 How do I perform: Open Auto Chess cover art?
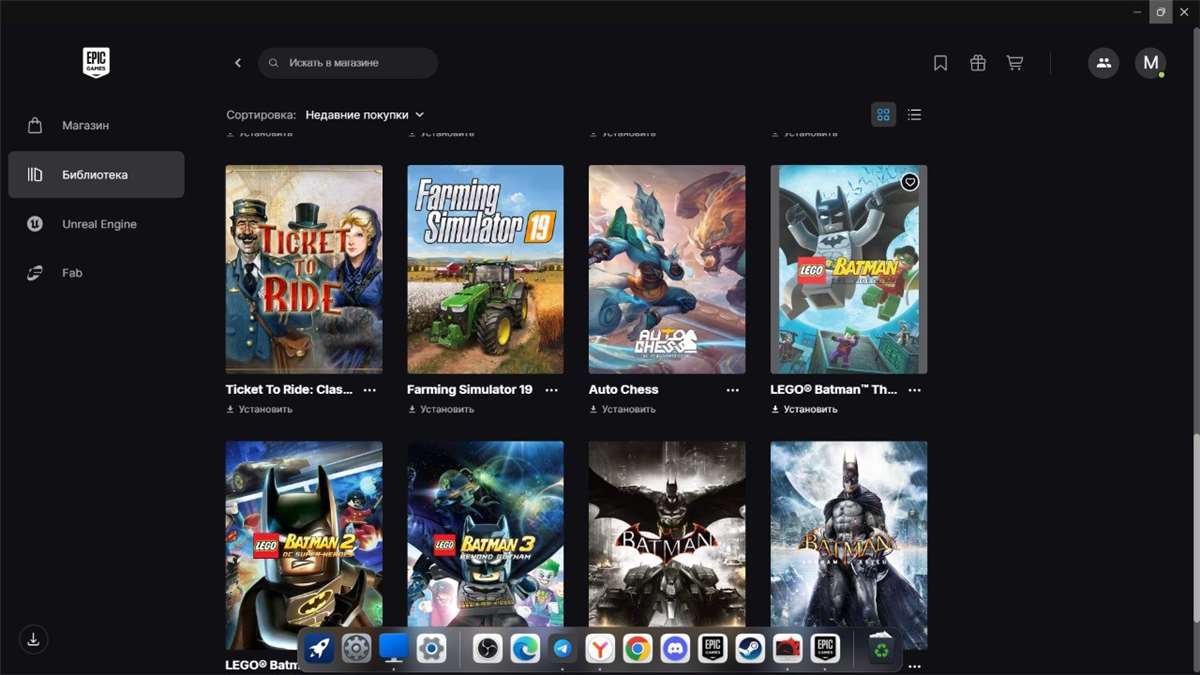click(x=667, y=270)
